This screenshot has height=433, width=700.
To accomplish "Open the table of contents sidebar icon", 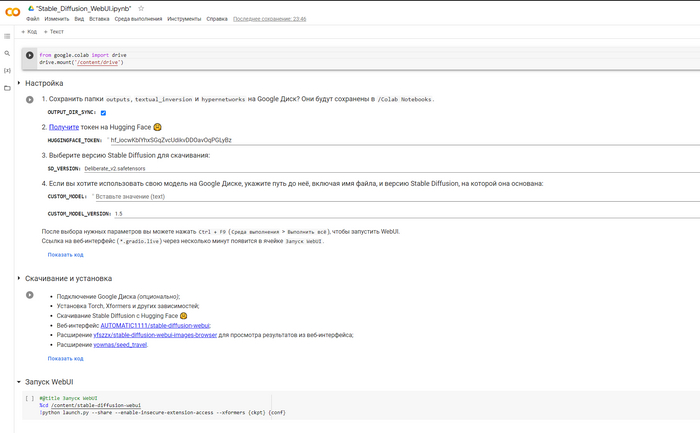I will tap(7, 36).
